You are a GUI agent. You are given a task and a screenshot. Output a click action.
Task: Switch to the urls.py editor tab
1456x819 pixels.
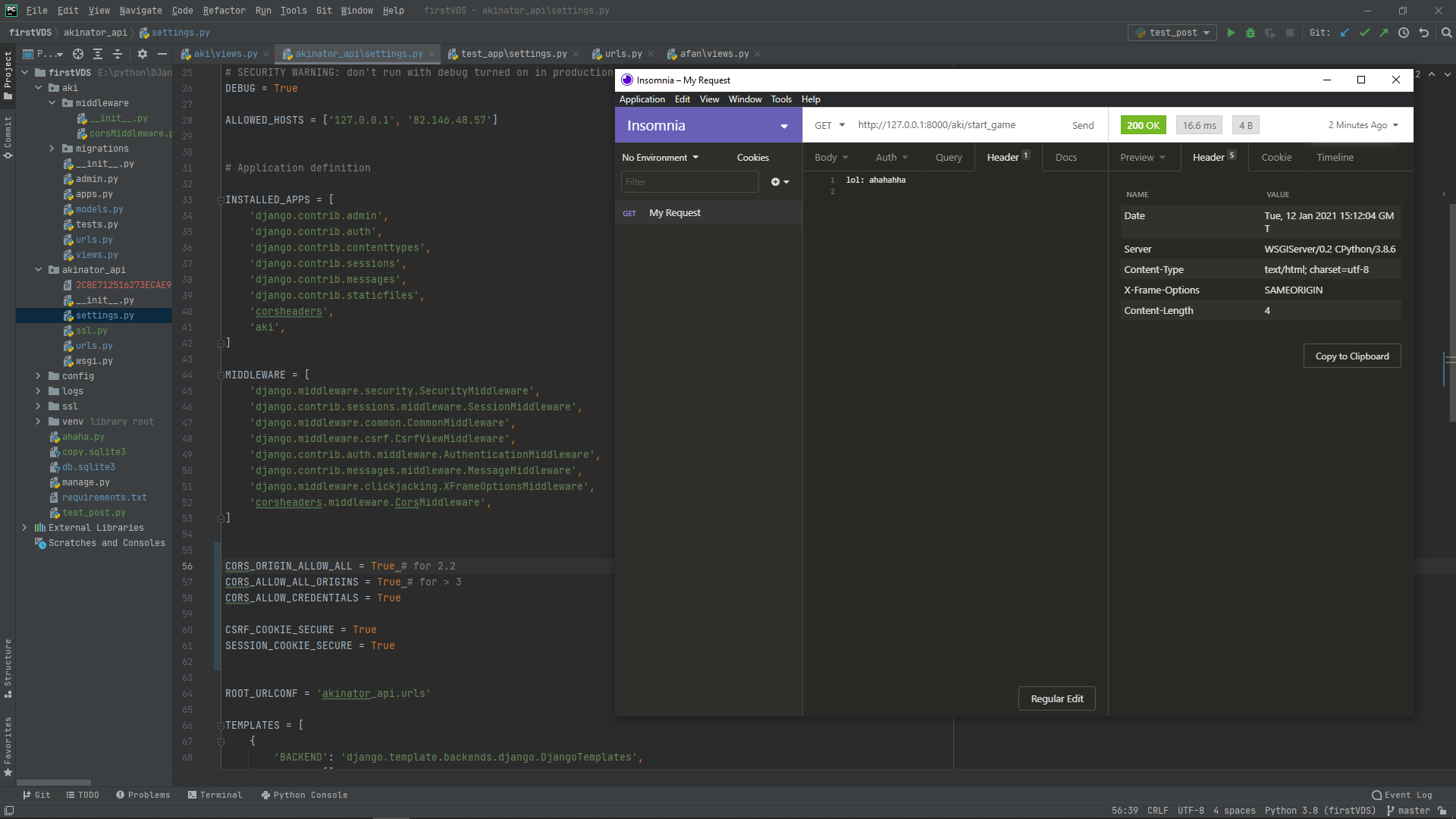pyautogui.click(x=622, y=54)
